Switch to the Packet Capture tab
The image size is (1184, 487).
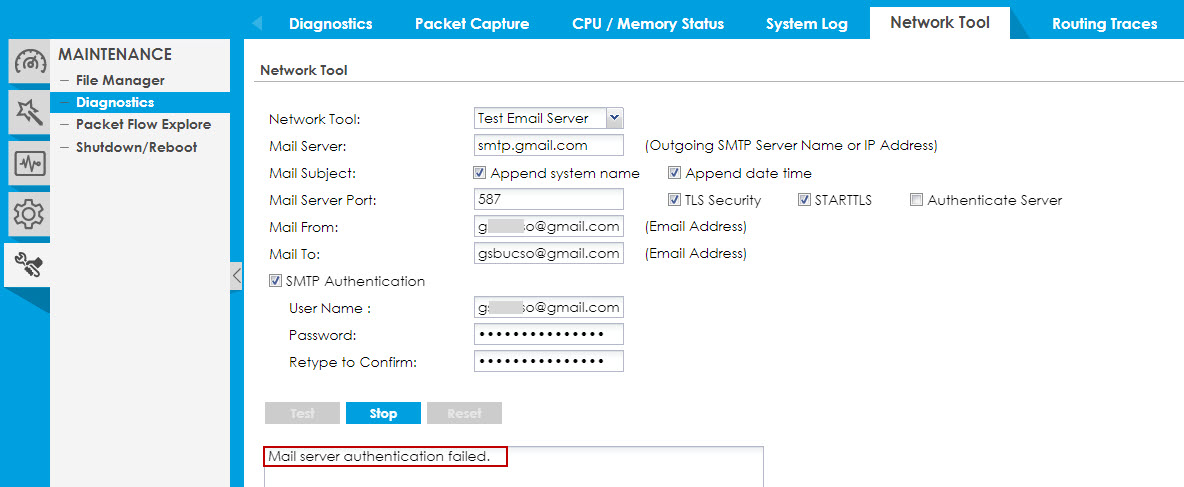tap(472, 23)
